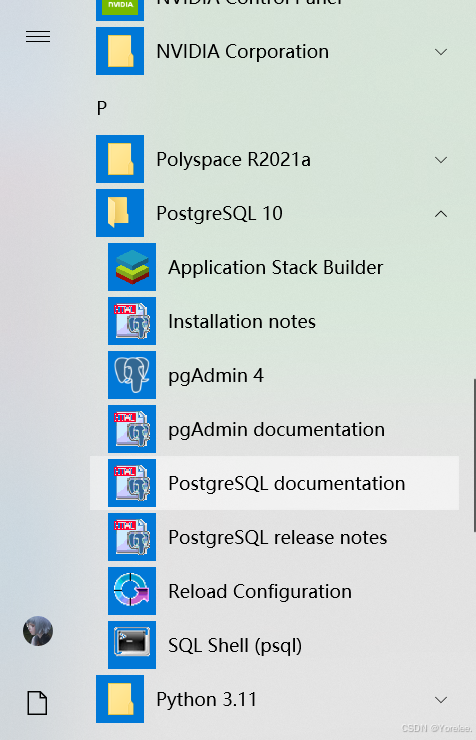Open the PostgreSQL release notes label
This screenshot has width=476, height=740.
click(278, 538)
